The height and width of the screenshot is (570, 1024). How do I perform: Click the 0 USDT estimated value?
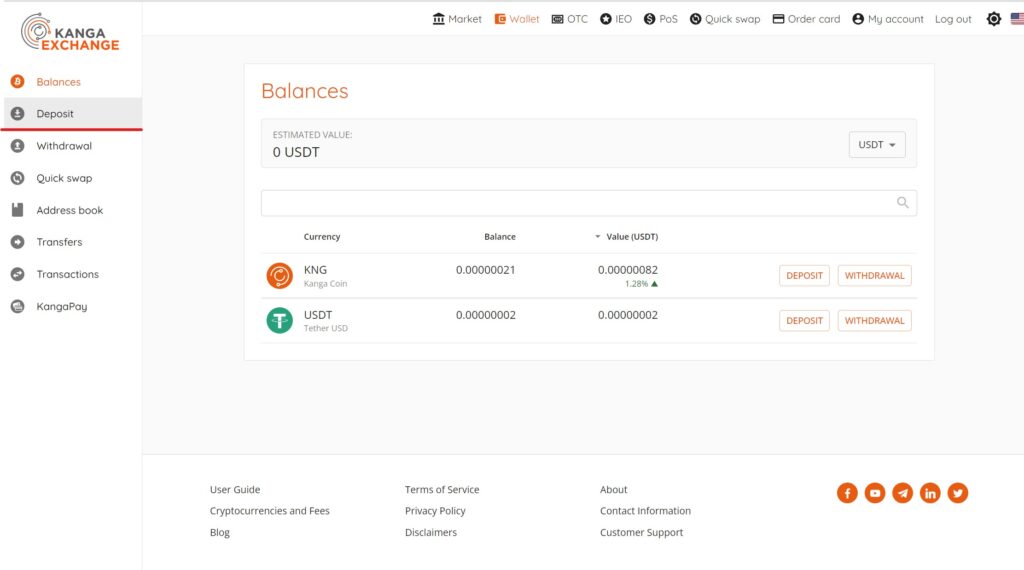coord(296,152)
